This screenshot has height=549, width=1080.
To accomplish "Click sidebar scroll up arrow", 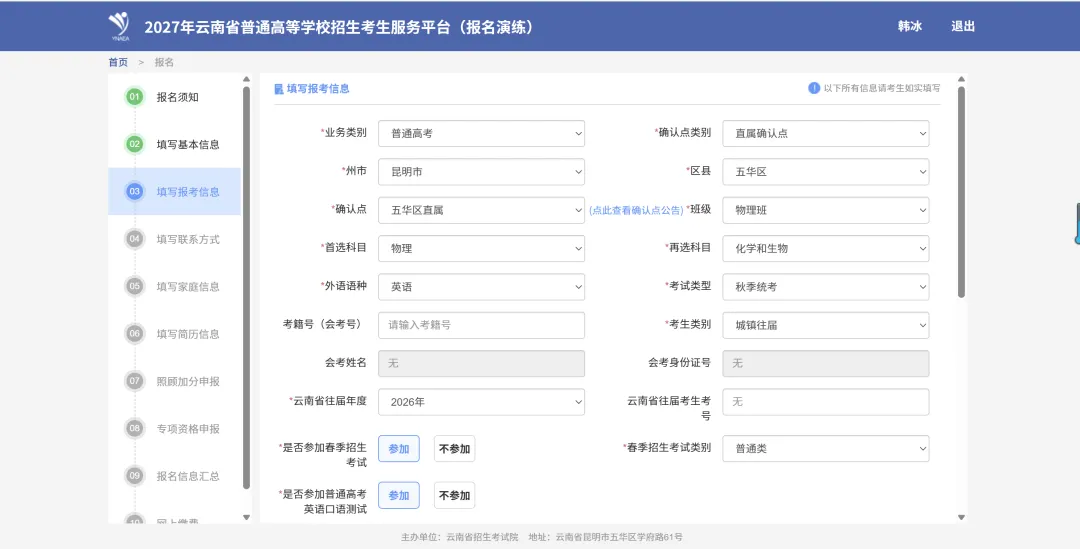I will click(247, 79).
